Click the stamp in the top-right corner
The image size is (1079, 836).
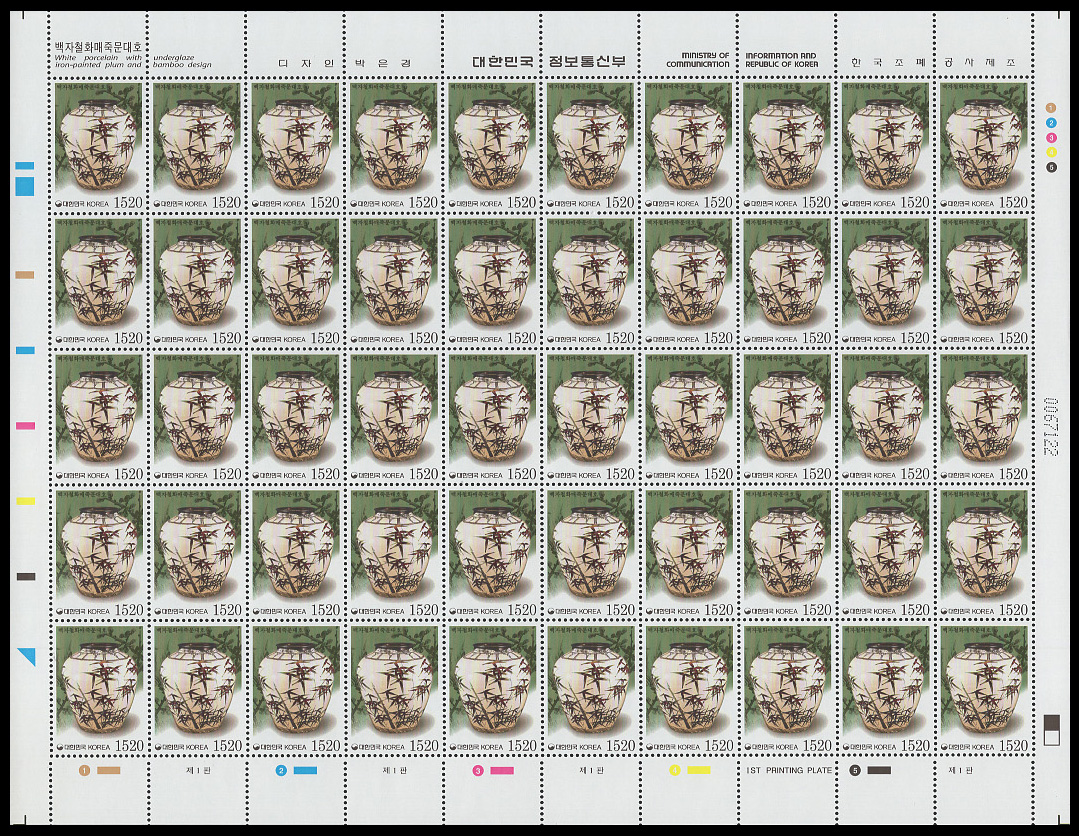coord(984,146)
